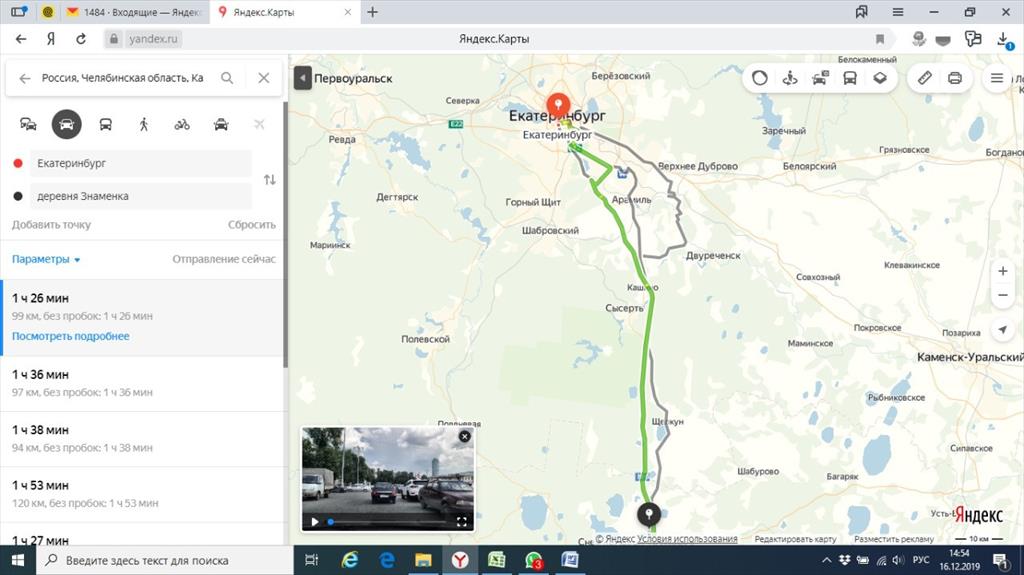Image resolution: width=1024 pixels, height=575 pixels.
Task: Toggle street panoramas layer
Action: pyautogui.click(x=790, y=78)
